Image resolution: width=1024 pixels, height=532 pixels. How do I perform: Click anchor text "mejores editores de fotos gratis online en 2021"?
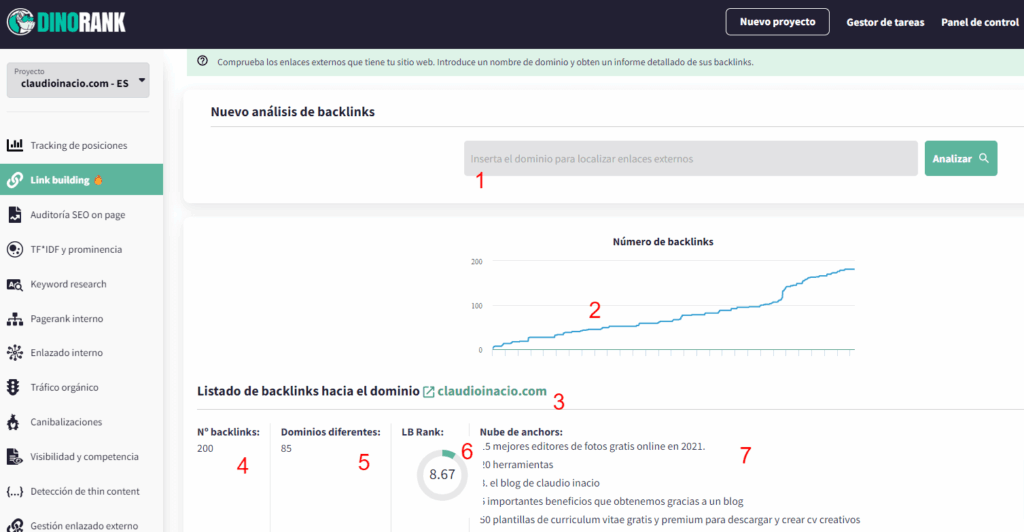(598, 446)
